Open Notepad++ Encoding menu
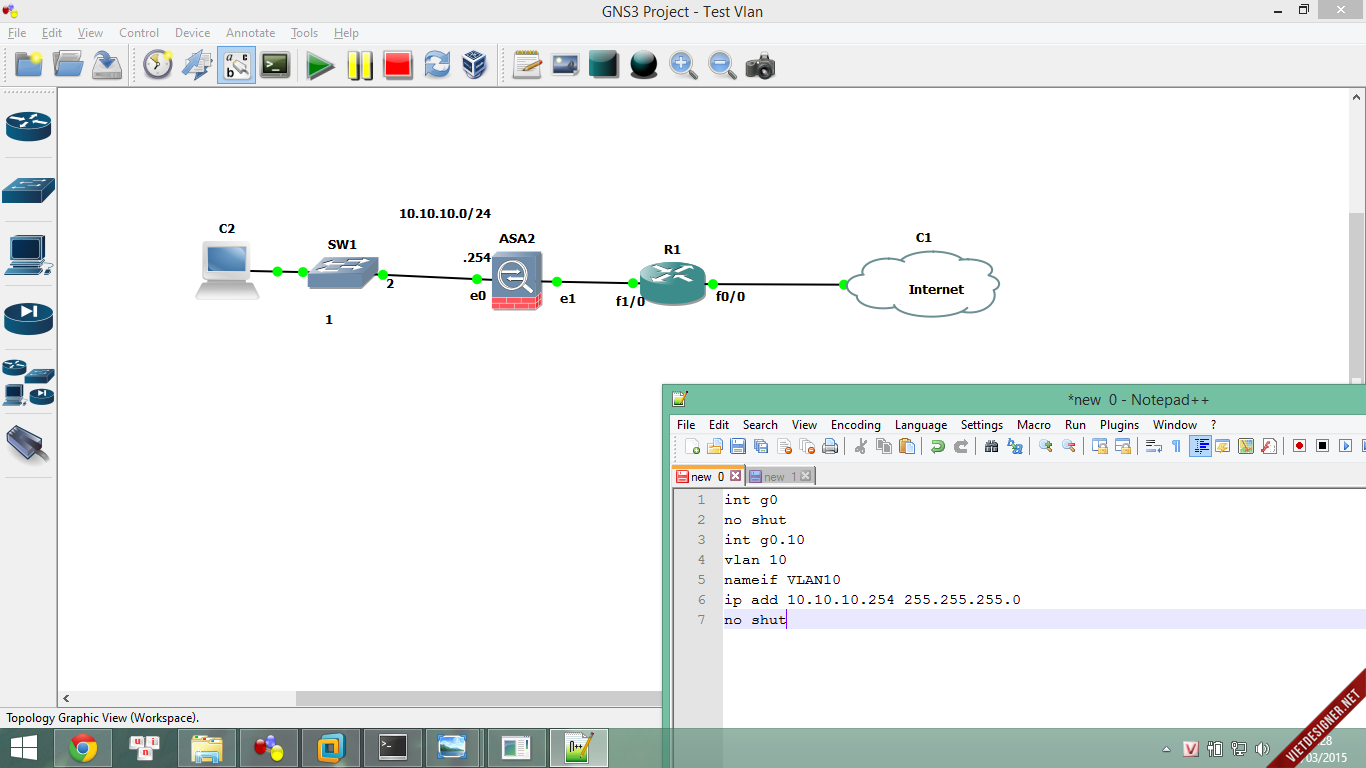Image resolution: width=1366 pixels, height=768 pixels. [x=856, y=425]
